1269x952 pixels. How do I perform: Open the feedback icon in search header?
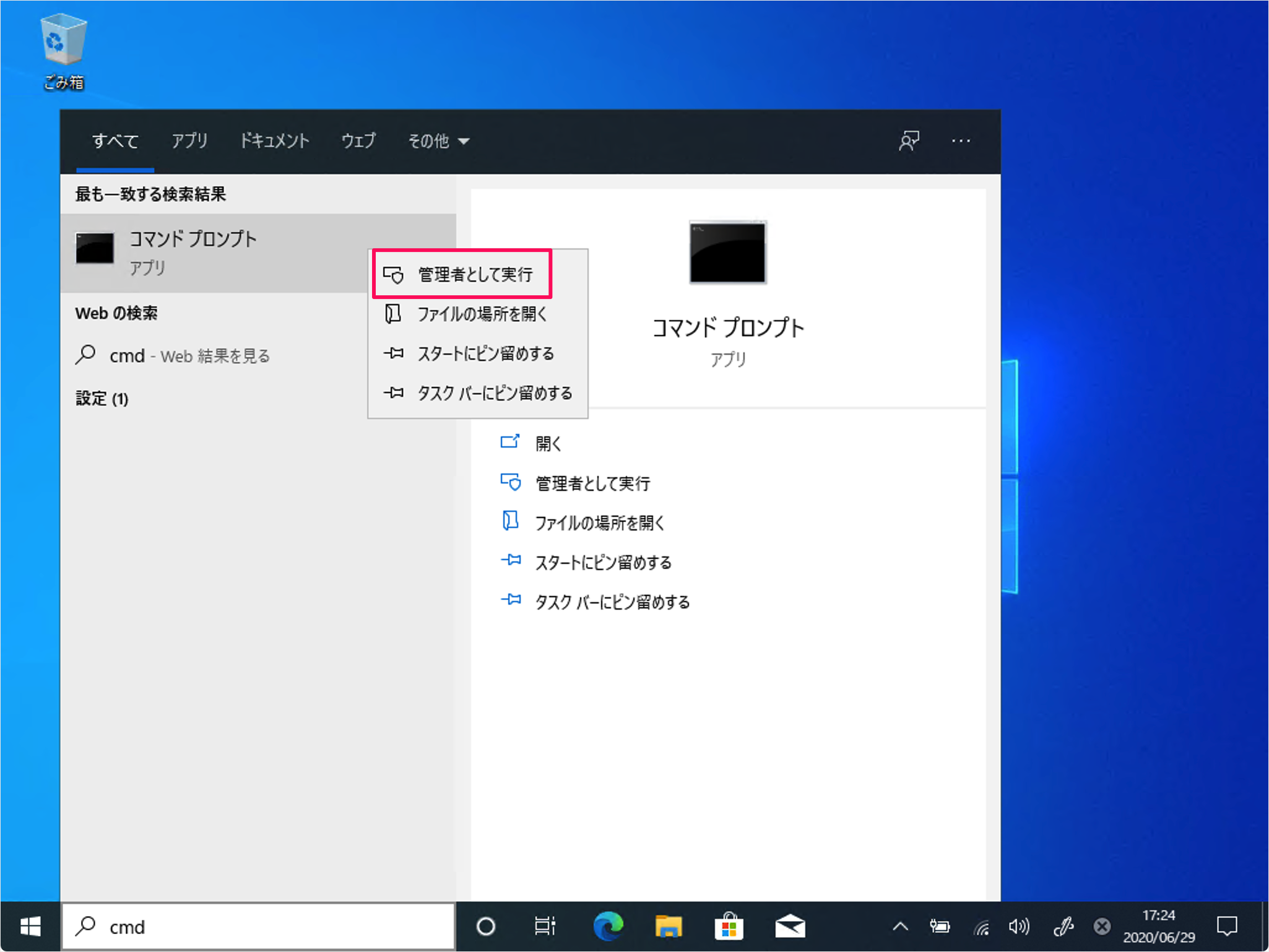(909, 141)
